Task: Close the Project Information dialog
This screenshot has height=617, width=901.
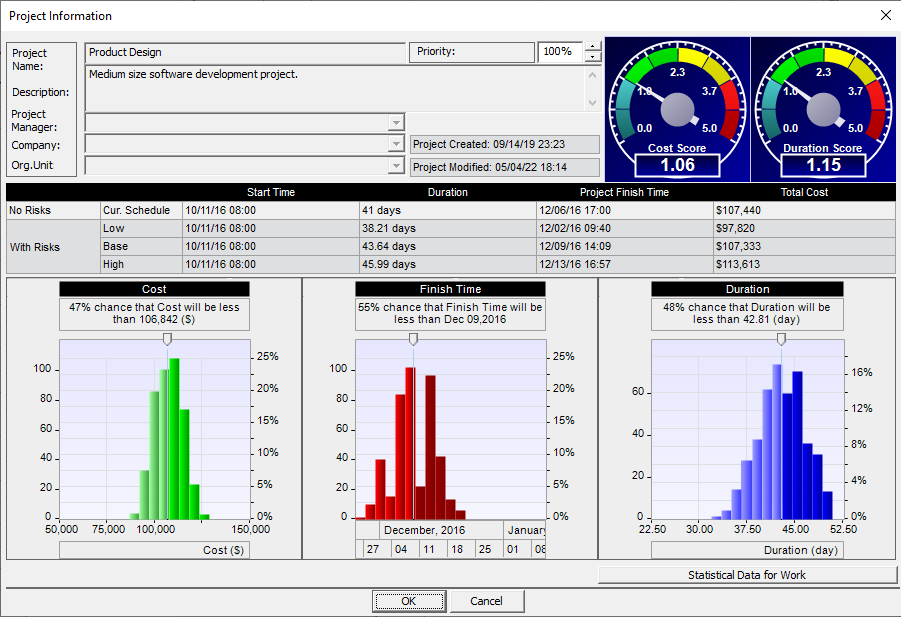Action: tap(886, 16)
